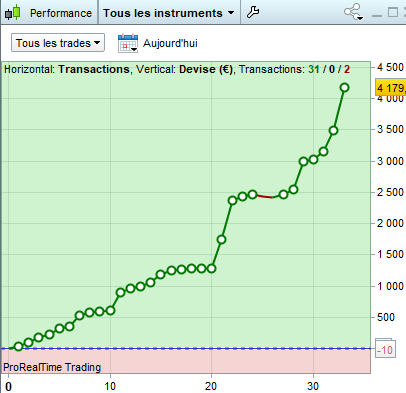This screenshot has width=406, height=393.
Task: Open the wrench settings icon
Action: point(253,12)
